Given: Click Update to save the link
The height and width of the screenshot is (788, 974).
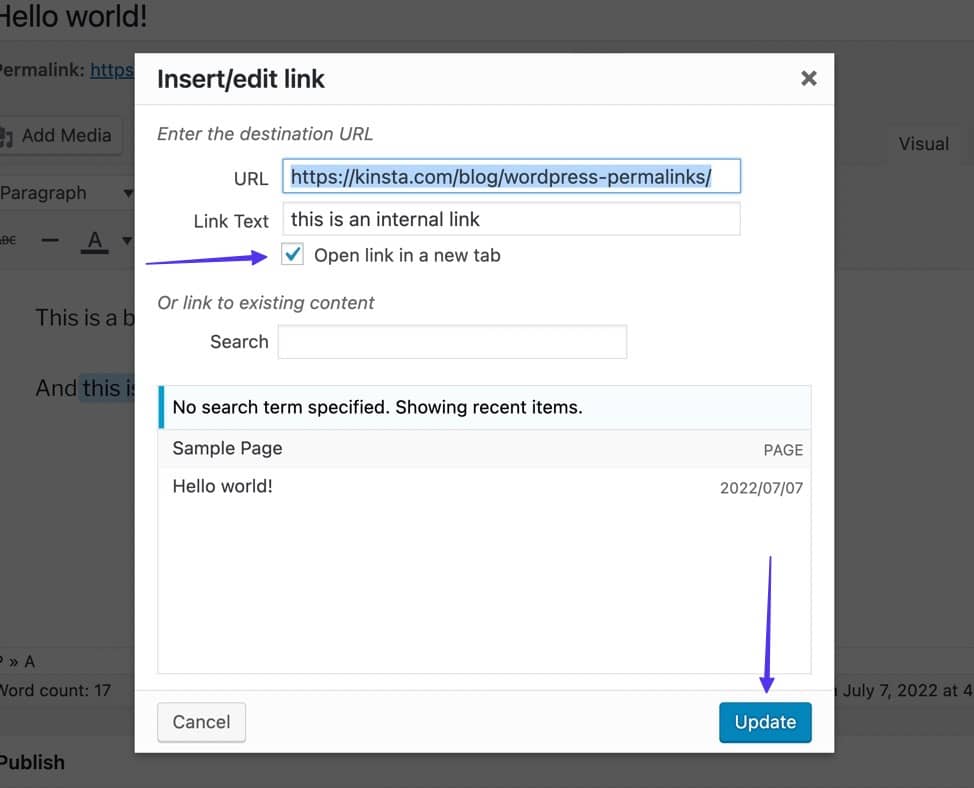Looking at the screenshot, I should click(765, 722).
